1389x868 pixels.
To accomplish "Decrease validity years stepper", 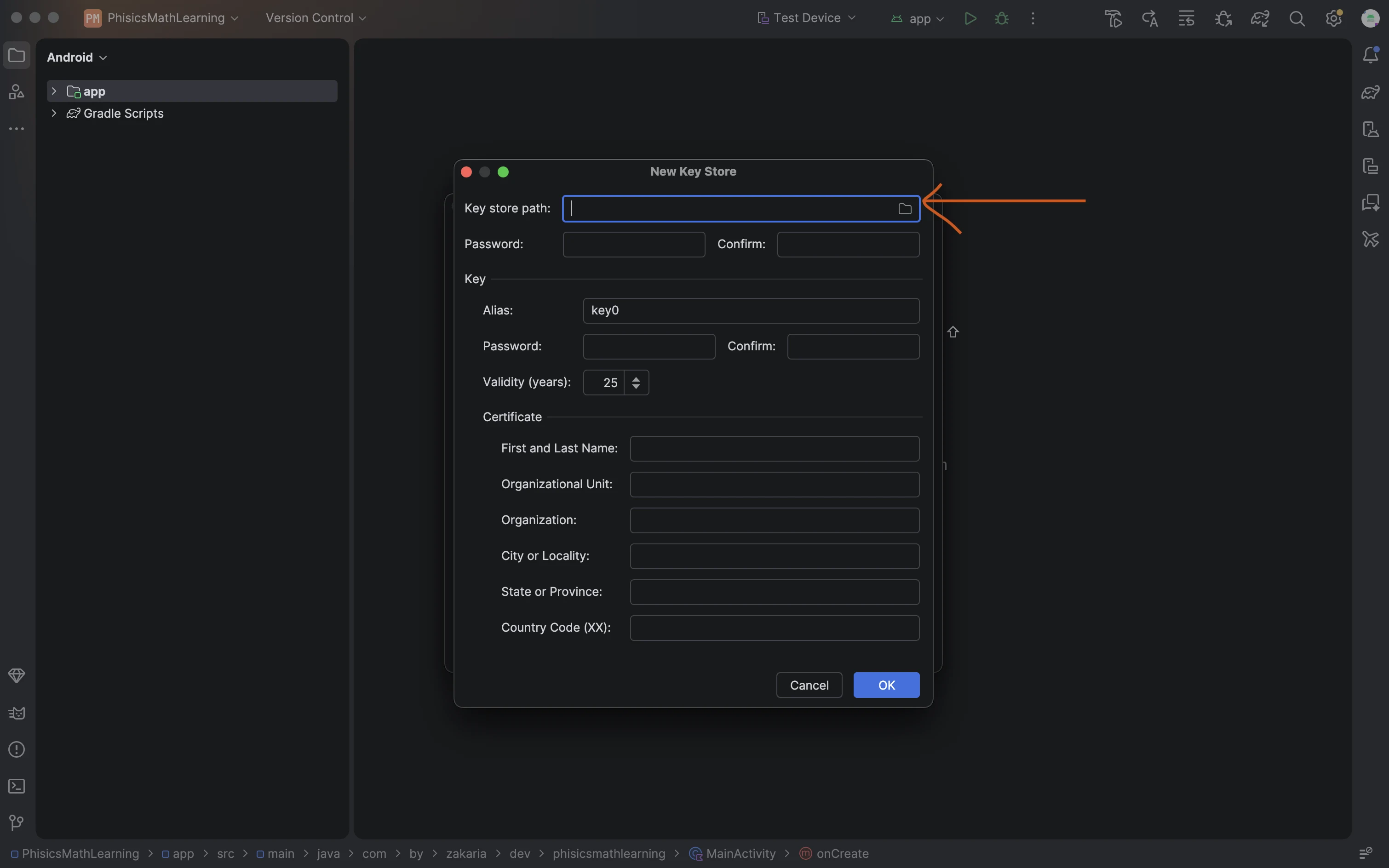I will coord(636,387).
